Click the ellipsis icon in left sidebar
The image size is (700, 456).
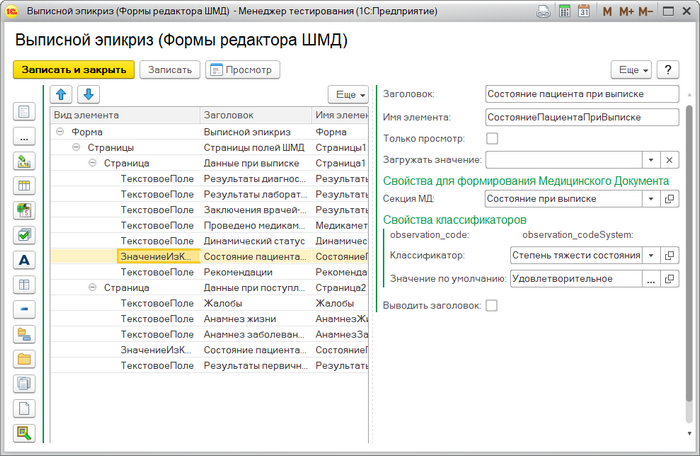(x=24, y=136)
